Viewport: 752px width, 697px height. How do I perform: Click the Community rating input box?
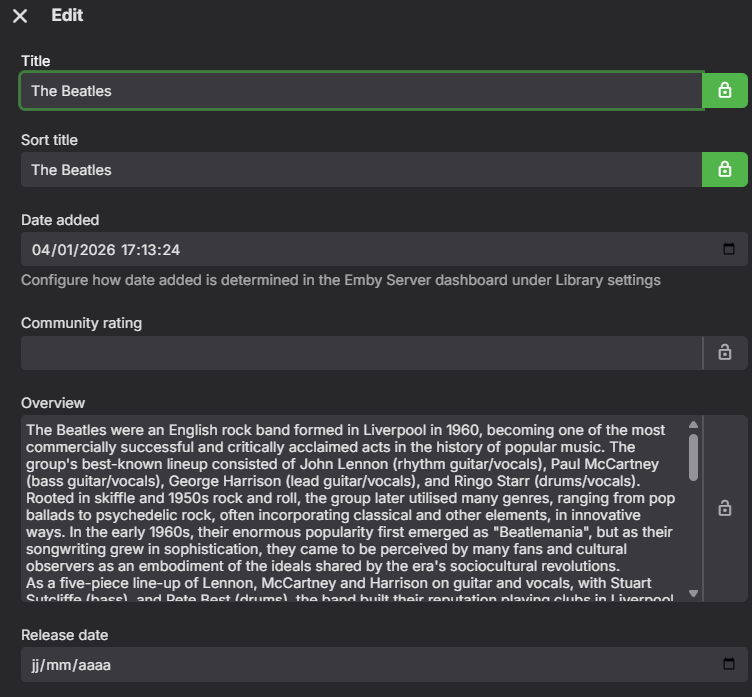360,353
